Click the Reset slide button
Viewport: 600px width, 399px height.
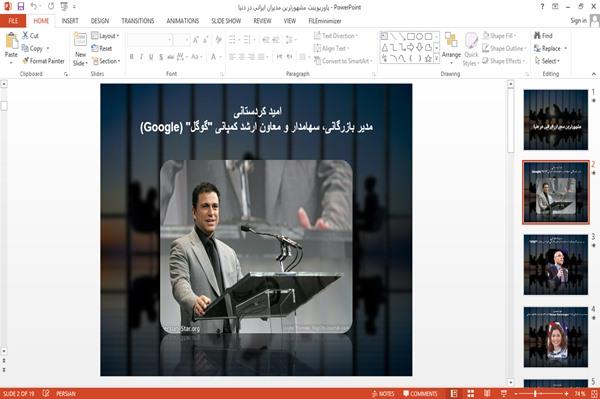[x=102, y=48]
